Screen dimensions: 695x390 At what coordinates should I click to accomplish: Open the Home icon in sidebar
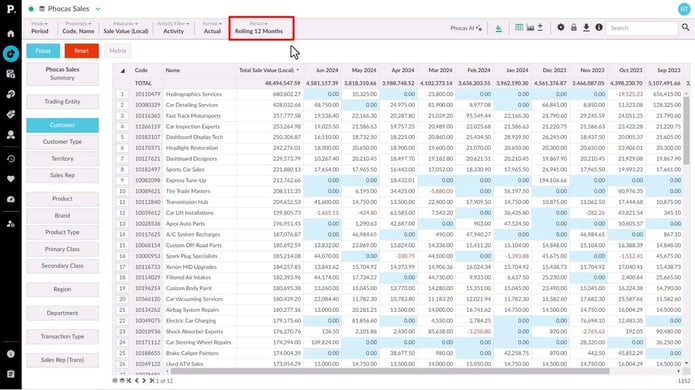(x=11, y=34)
